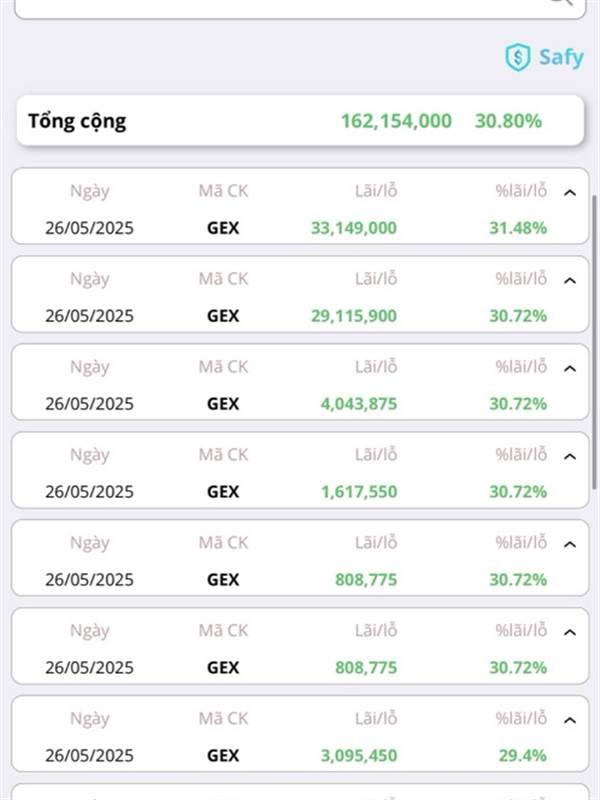This screenshot has height=800, width=600.
Task: Tap the 30.80% total percentage
Action: click(x=508, y=121)
